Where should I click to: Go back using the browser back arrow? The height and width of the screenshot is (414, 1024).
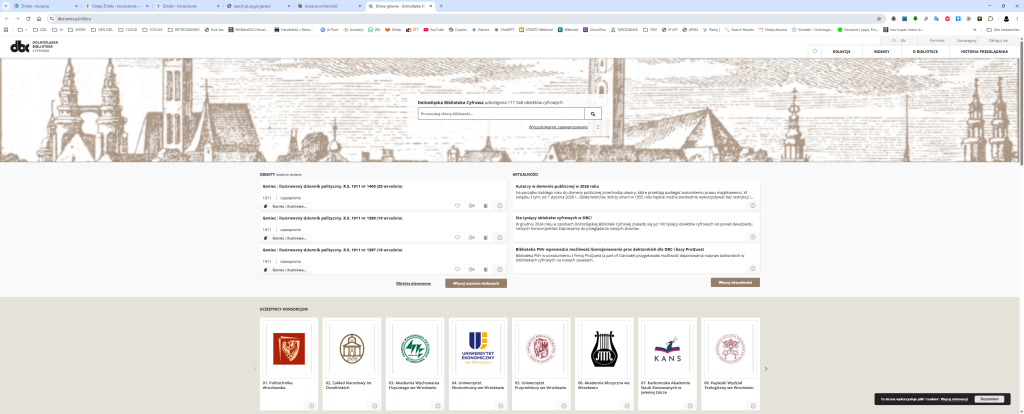pyautogui.click(x=7, y=19)
